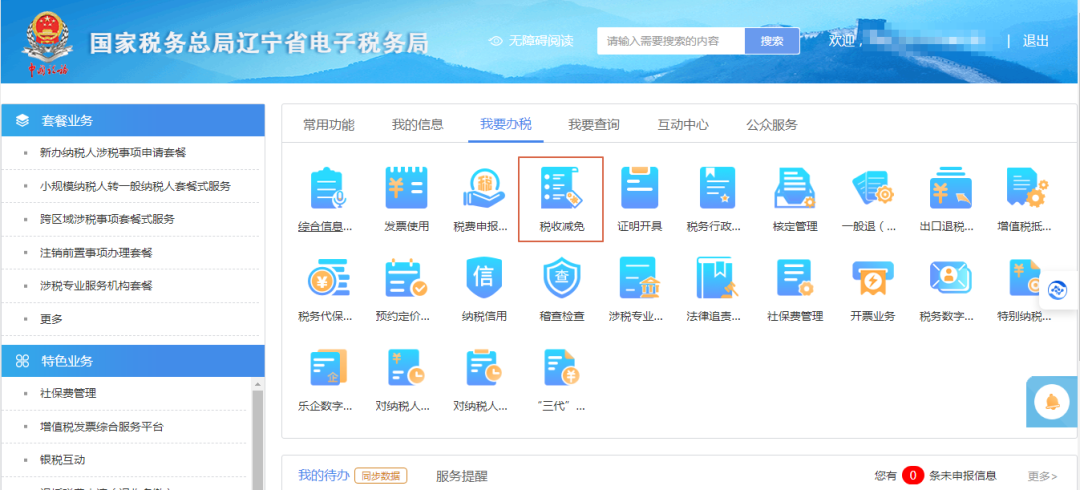The image size is (1080, 490).
Task: Open the 证明开具 icon
Action: pyautogui.click(x=640, y=187)
